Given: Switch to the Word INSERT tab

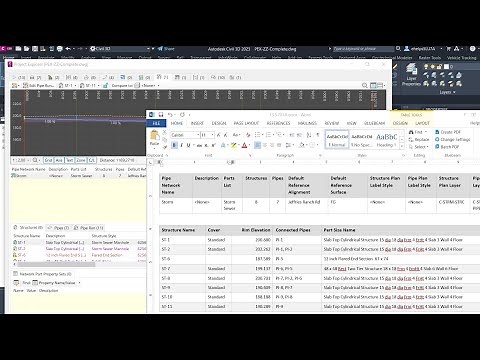Looking at the screenshot, I should click(x=197, y=123).
